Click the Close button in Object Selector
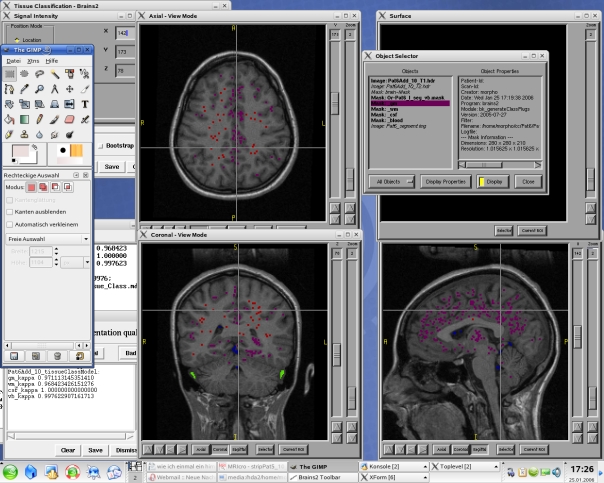The height and width of the screenshot is (483, 604). (x=529, y=181)
